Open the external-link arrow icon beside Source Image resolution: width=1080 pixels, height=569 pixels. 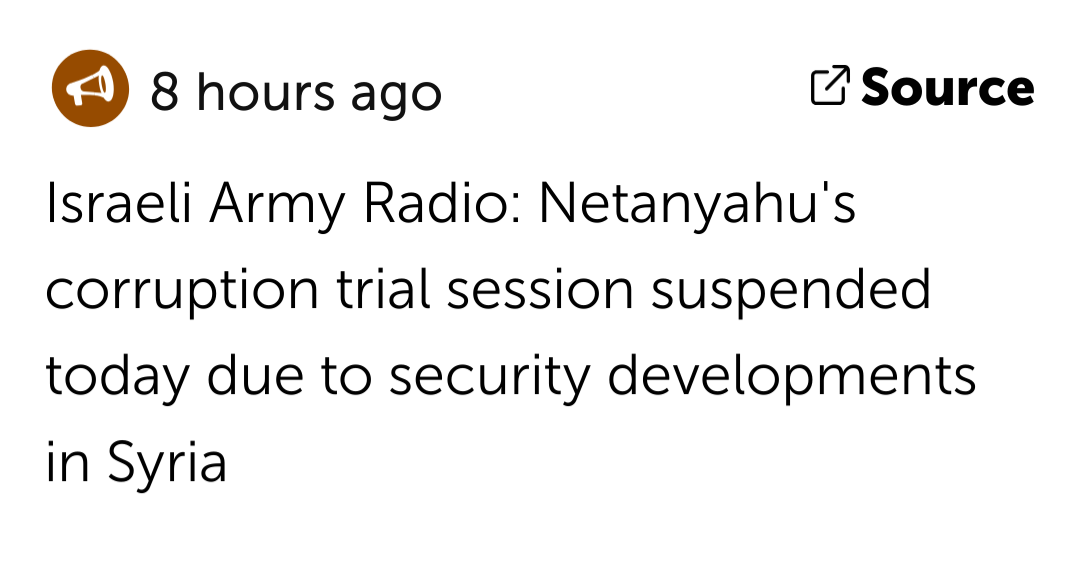(x=830, y=86)
